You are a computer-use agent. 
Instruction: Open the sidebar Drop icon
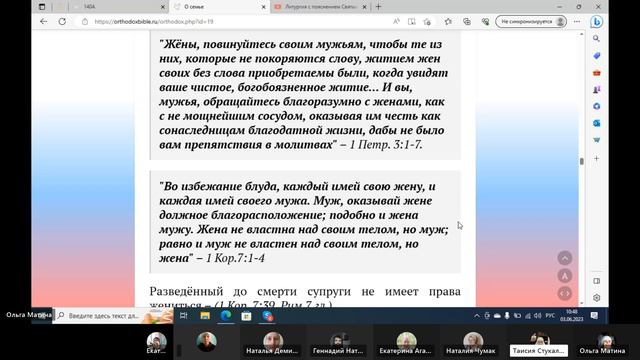coord(596,140)
